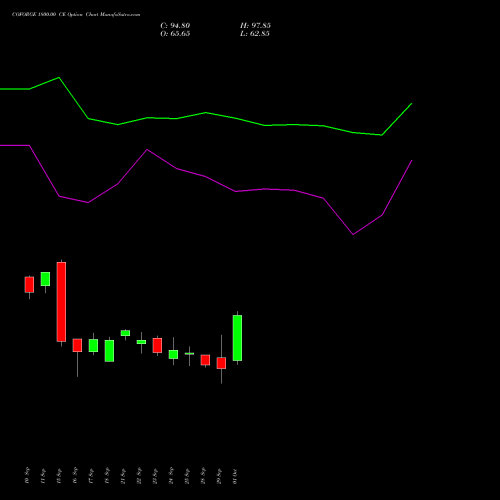Click the high price value H: 97.85
This screenshot has height=500, width=500.
pos(255,26)
